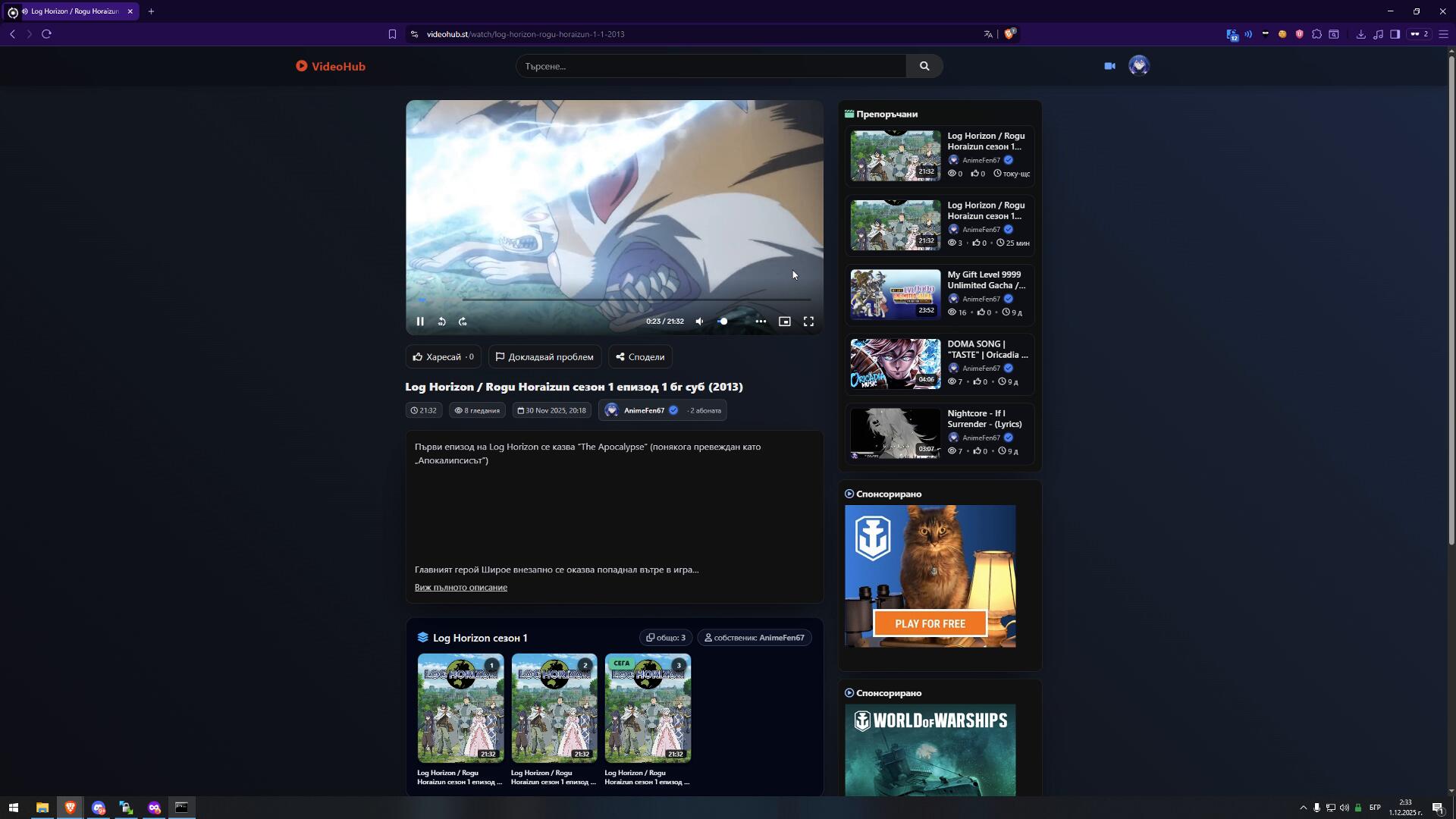Toggle picture-in-picture mode
Screen dimensions: 1456x819
click(x=785, y=322)
